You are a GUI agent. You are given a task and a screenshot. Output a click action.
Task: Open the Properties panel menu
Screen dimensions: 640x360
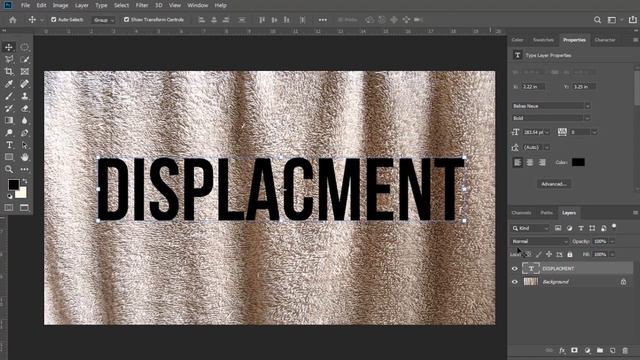[635, 40]
